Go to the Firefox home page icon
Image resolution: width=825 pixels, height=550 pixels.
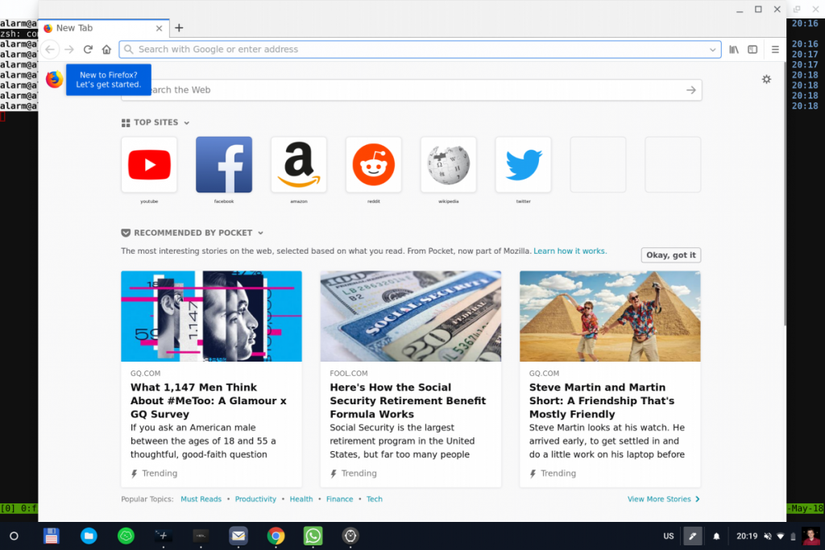coord(106,49)
